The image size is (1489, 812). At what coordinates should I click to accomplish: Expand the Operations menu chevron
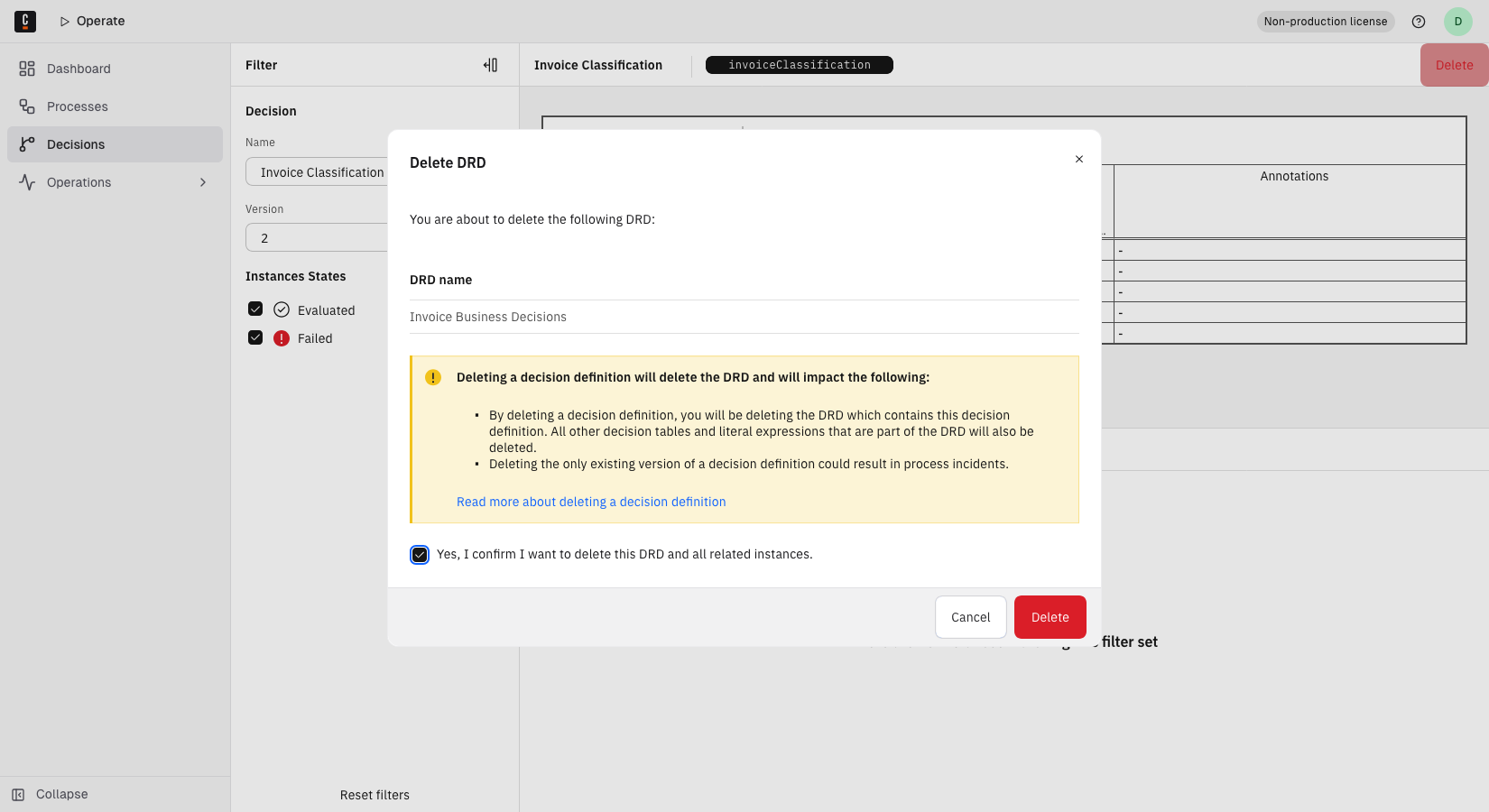(x=203, y=182)
